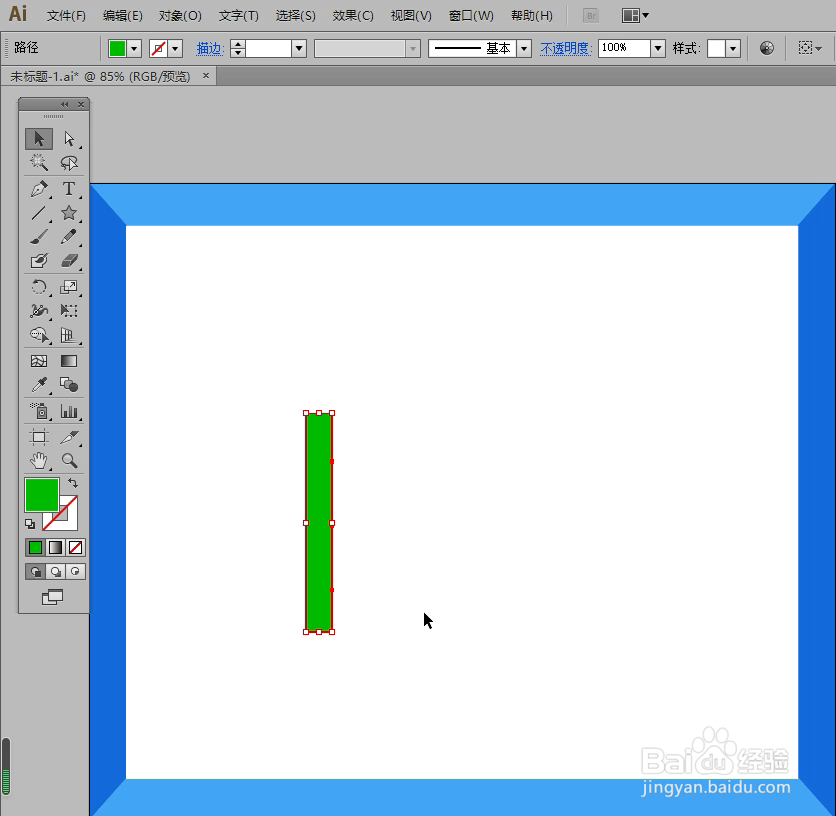The height and width of the screenshot is (816, 836).
Task: Open the 文件(F) menu
Action: (66, 16)
